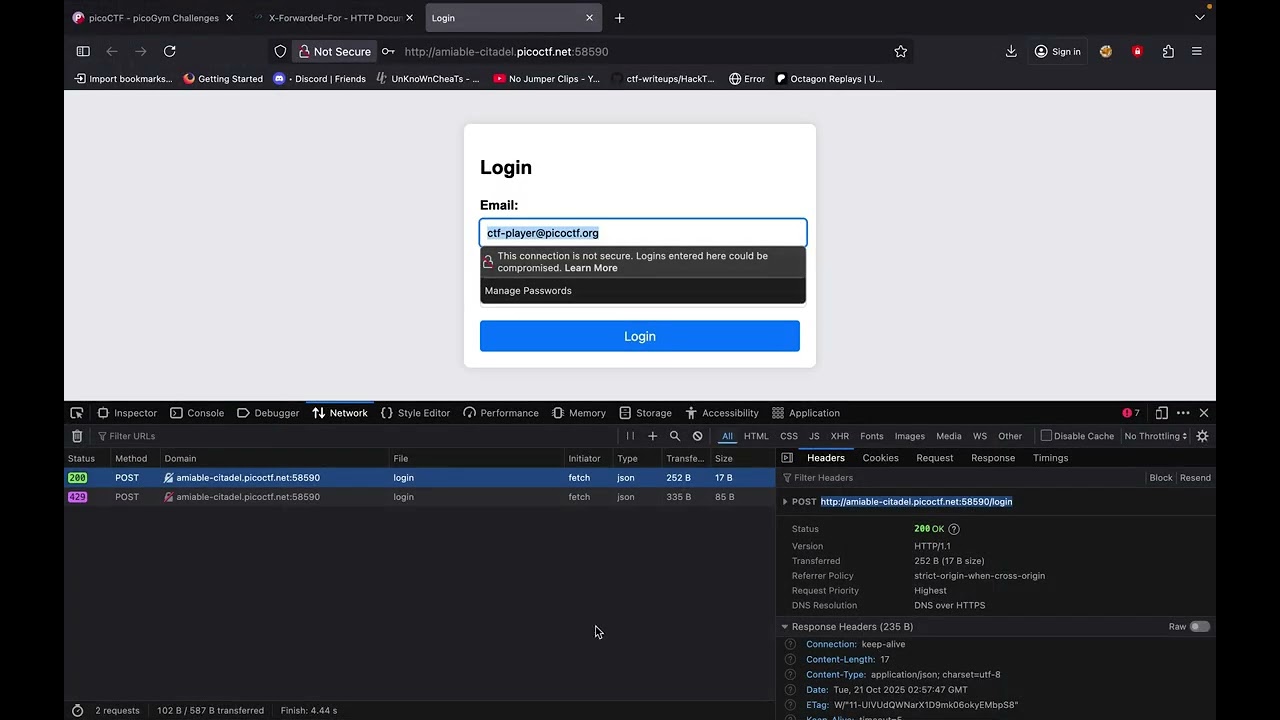Sort requests by the Transferred column
This screenshot has height=720, width=1280.
pyautogui.click(x=685, y=459)
